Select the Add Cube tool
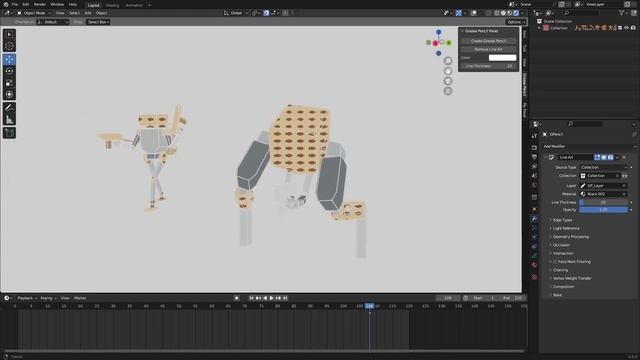 click(x=9, y=133)
